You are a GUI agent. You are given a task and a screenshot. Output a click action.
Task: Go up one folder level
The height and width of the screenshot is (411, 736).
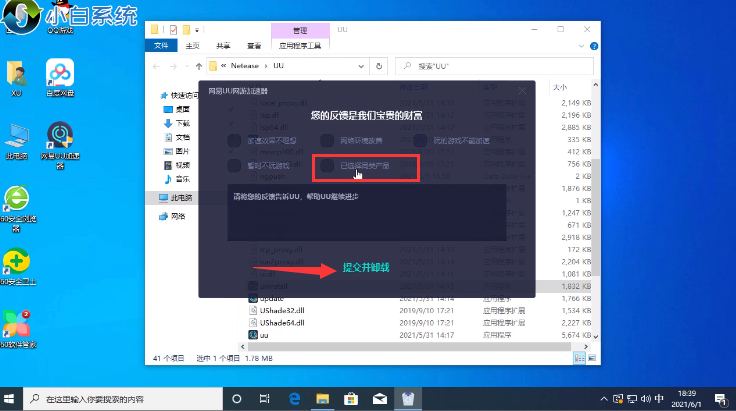[x=199, y=66]
